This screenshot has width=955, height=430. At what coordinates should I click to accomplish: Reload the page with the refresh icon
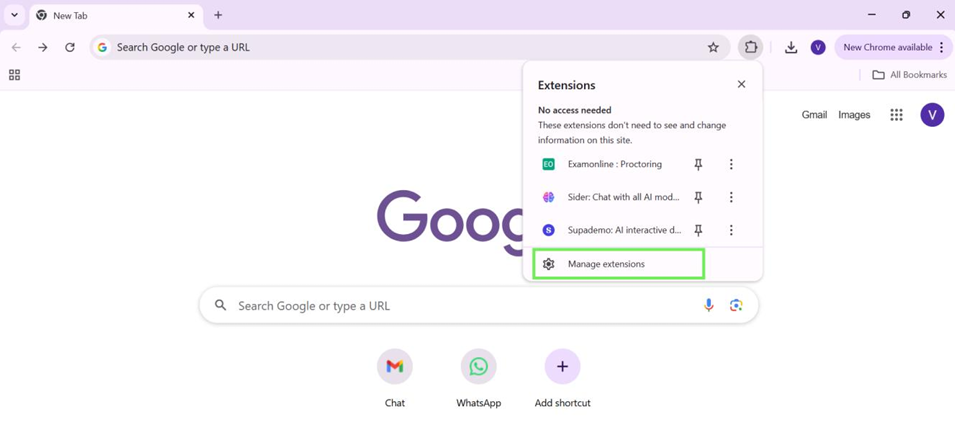click(70, 47)
